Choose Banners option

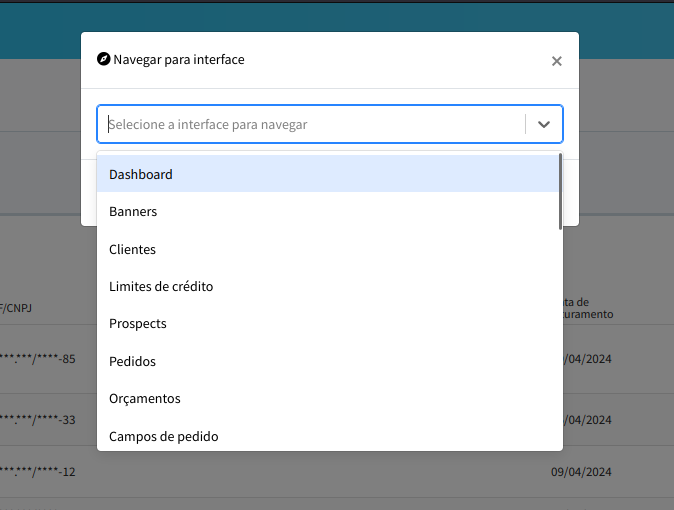click(x=328, y=212)
